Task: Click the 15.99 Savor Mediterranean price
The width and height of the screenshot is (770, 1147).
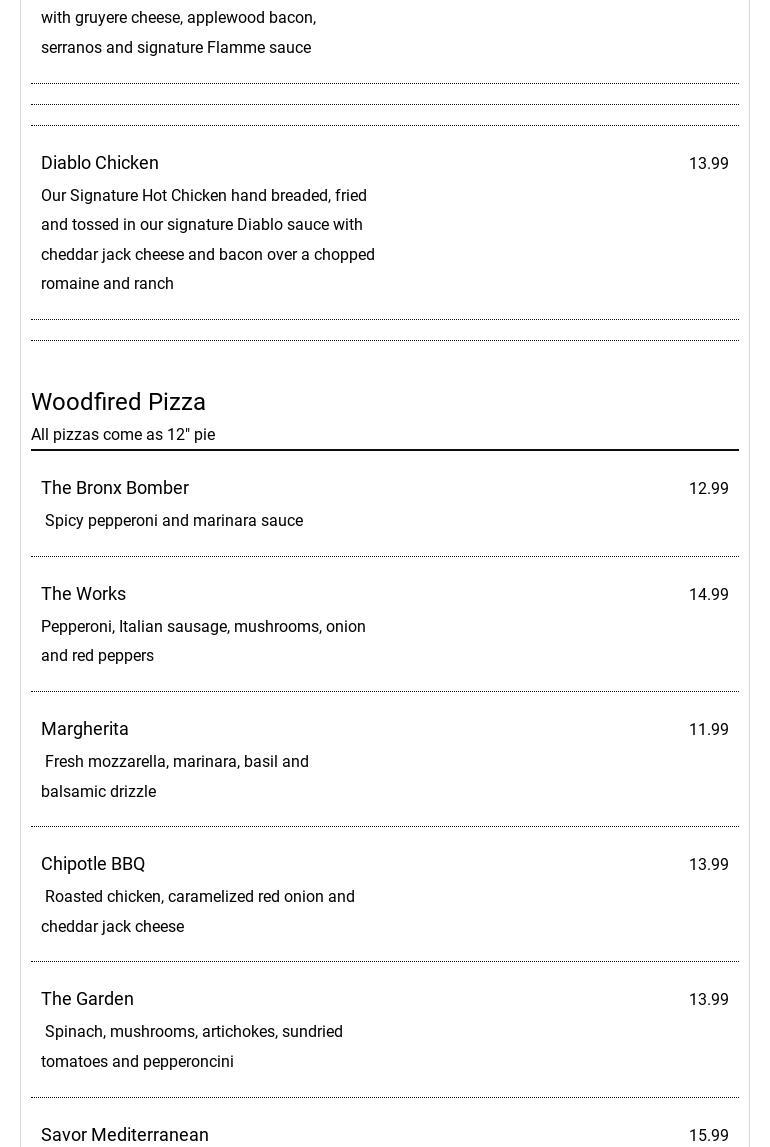Action: [x=708, y=1136]
